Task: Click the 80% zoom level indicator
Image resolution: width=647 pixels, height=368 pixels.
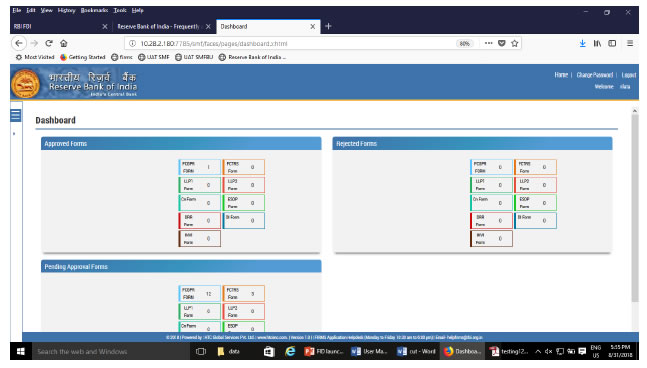Action: tap(465, 44)
